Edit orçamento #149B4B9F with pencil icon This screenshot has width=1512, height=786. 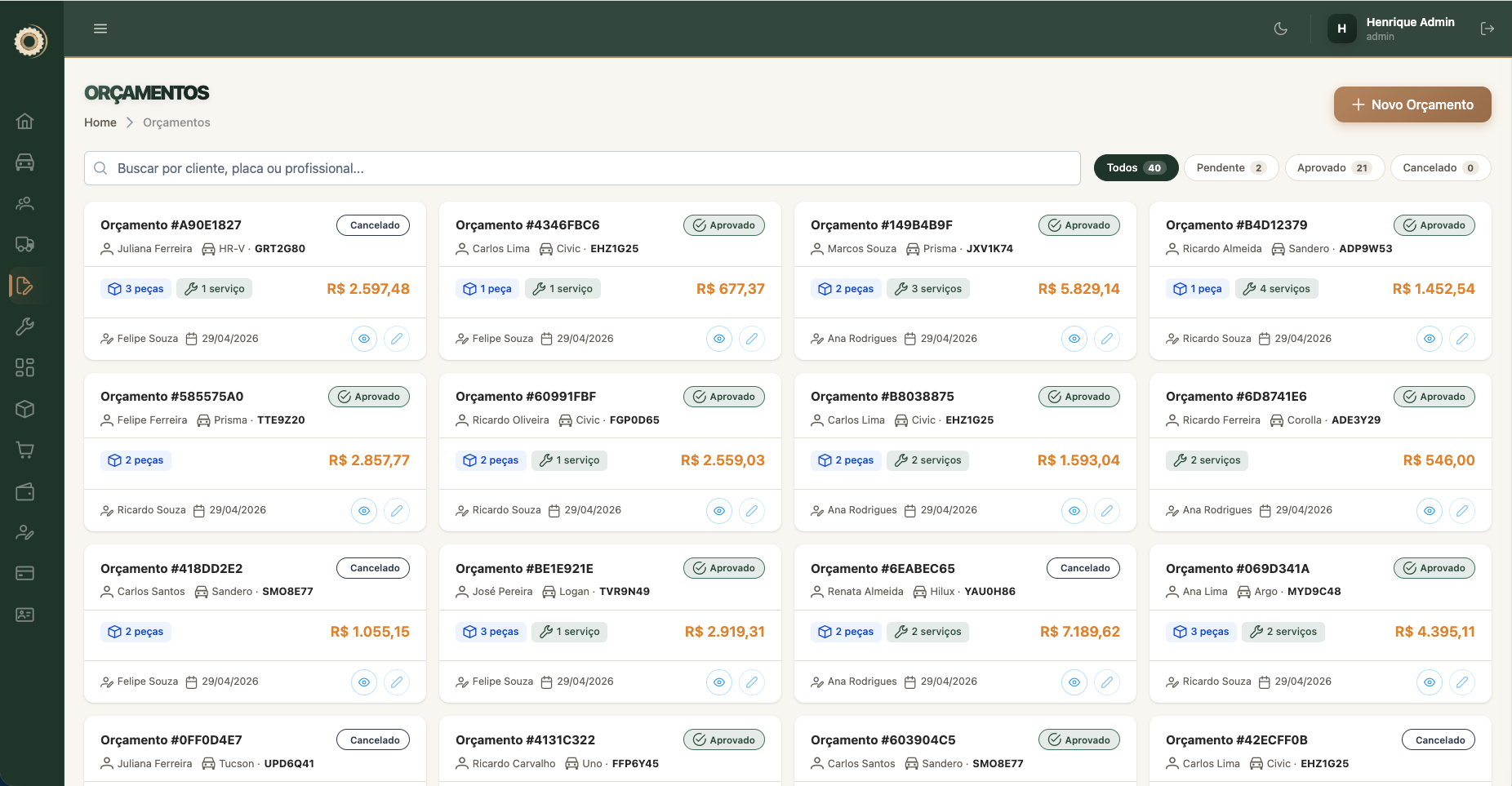[x=1107, y=339]
